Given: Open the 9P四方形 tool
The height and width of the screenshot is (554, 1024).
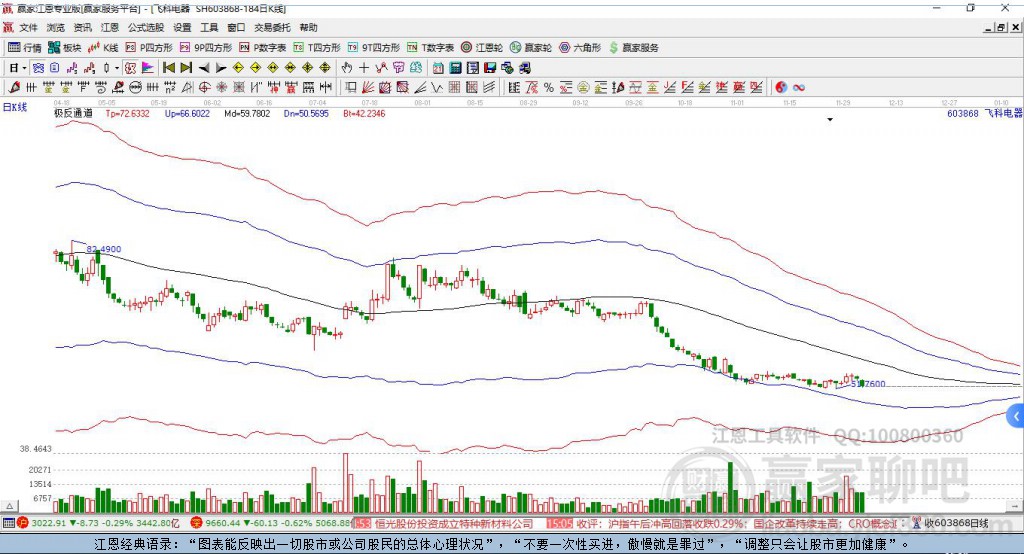Looking at the screenshot, I should [206, 48].
